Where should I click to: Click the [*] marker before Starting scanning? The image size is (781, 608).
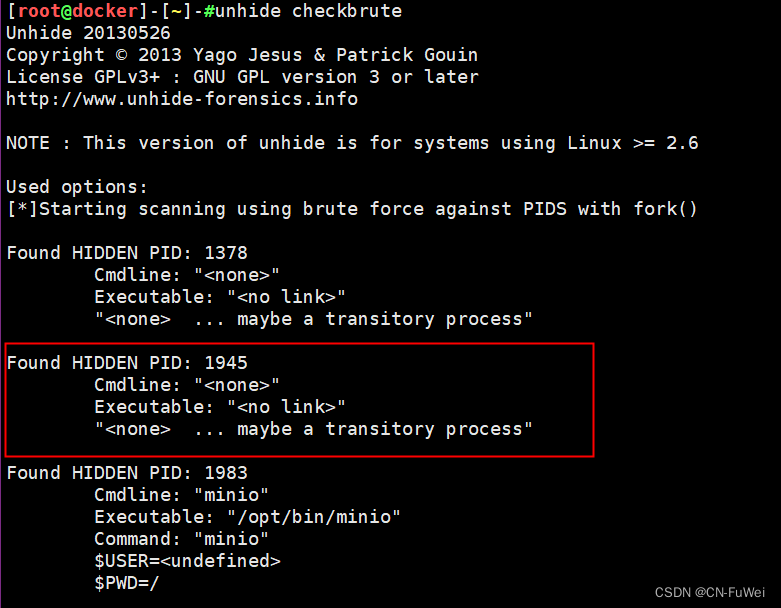click(22, 209)
